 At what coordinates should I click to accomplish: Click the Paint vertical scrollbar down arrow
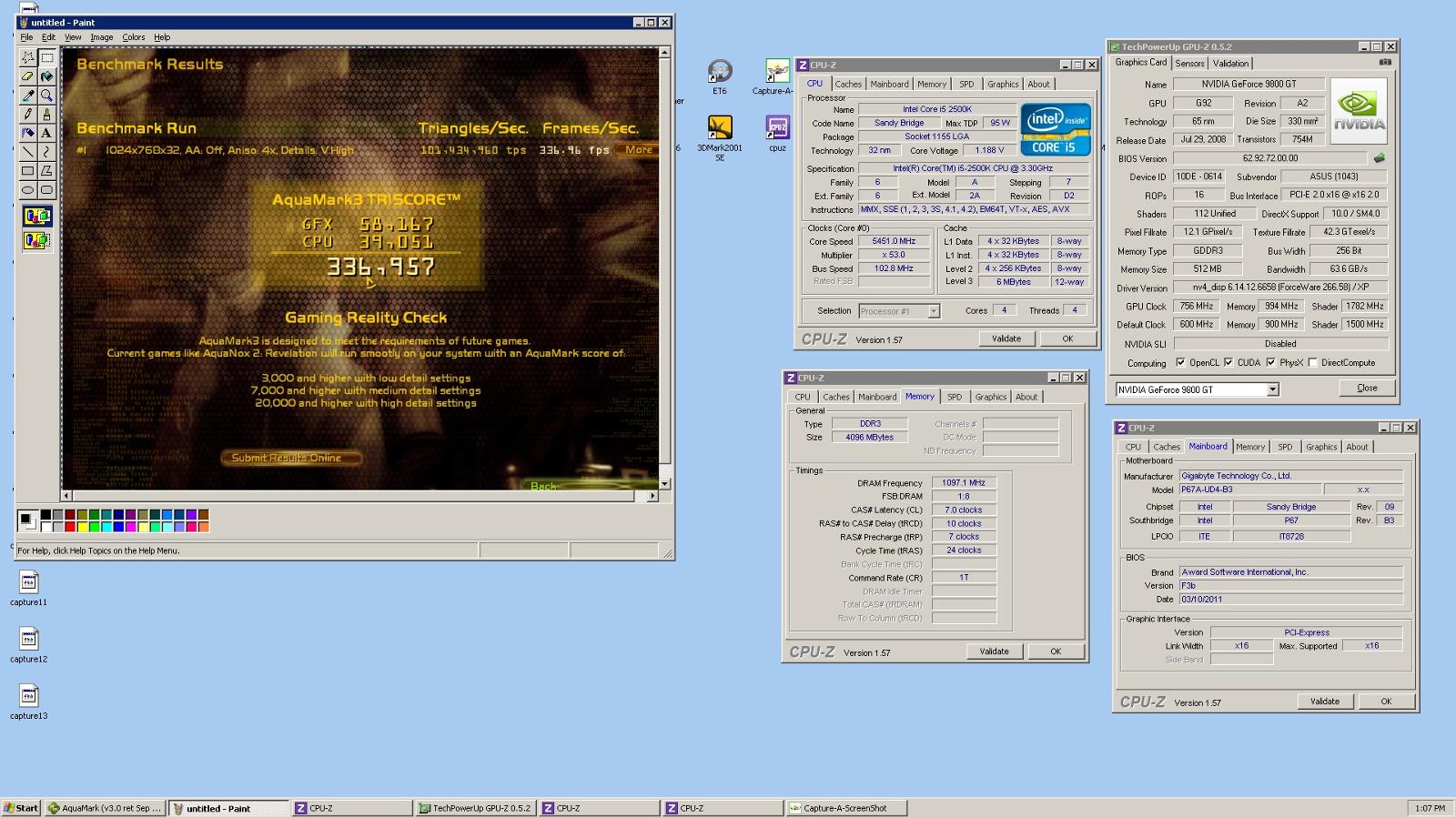coord(665,484)
